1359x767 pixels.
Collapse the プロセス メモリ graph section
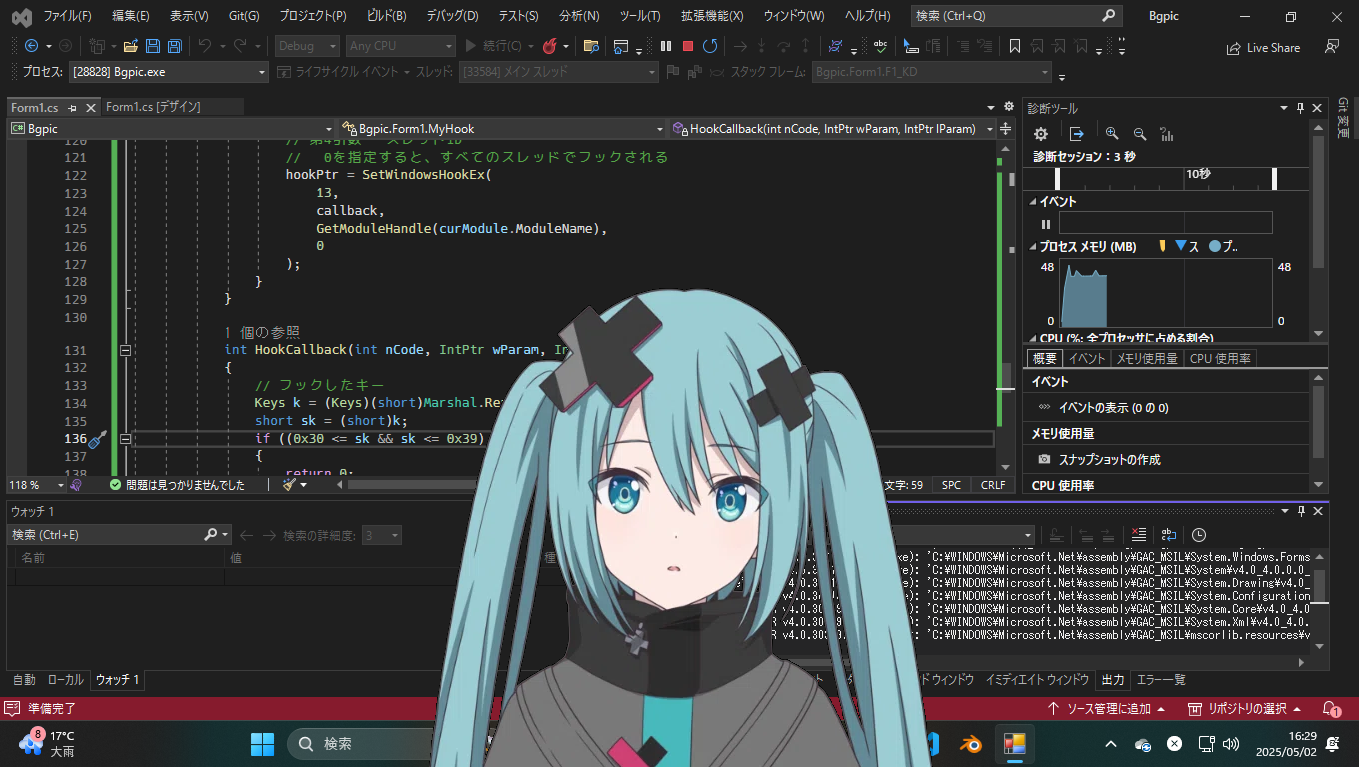1032,247
